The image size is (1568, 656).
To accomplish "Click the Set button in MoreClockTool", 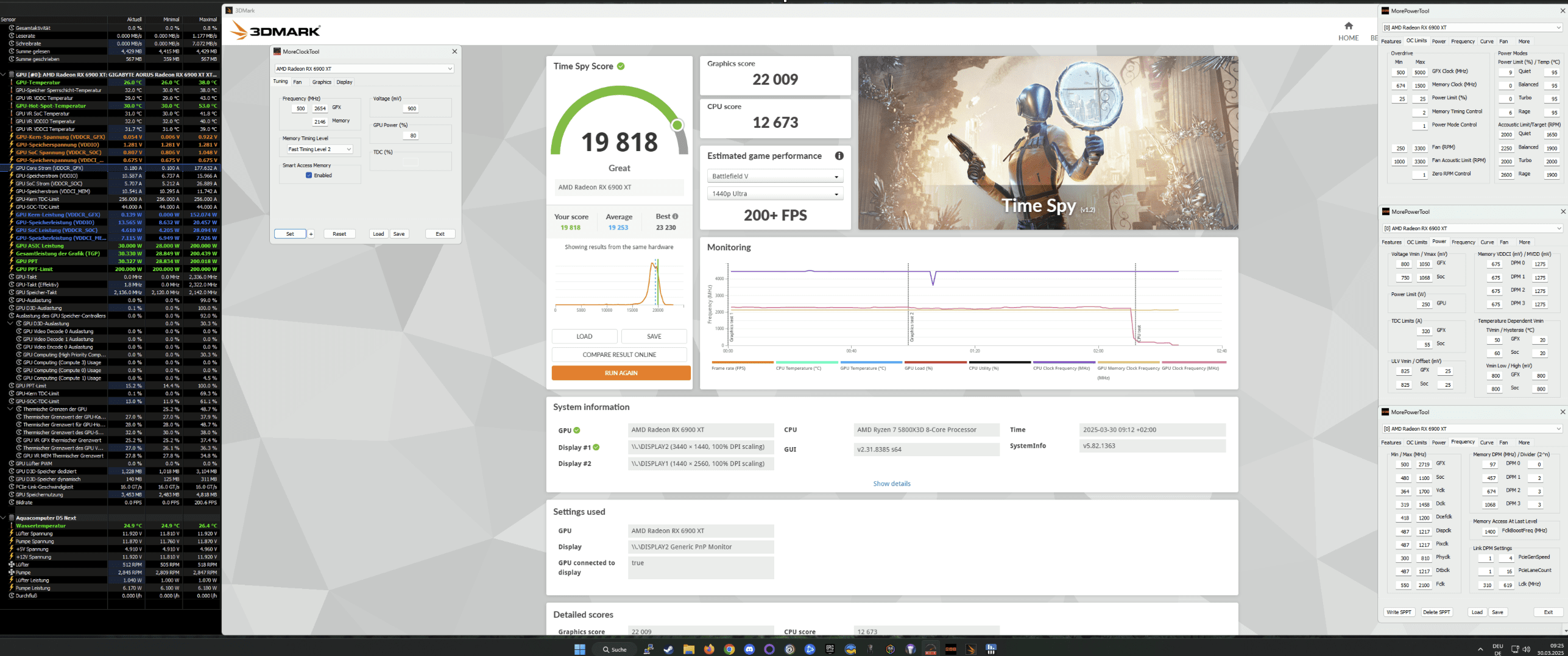I will click(x=290, y=234).
